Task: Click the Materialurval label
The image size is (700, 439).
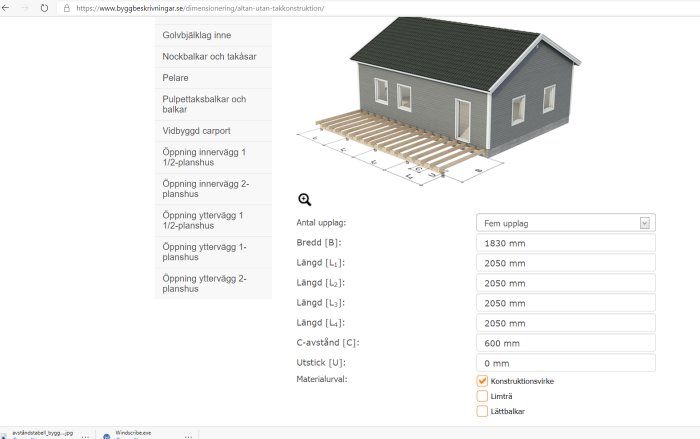Action: [321, 379]
